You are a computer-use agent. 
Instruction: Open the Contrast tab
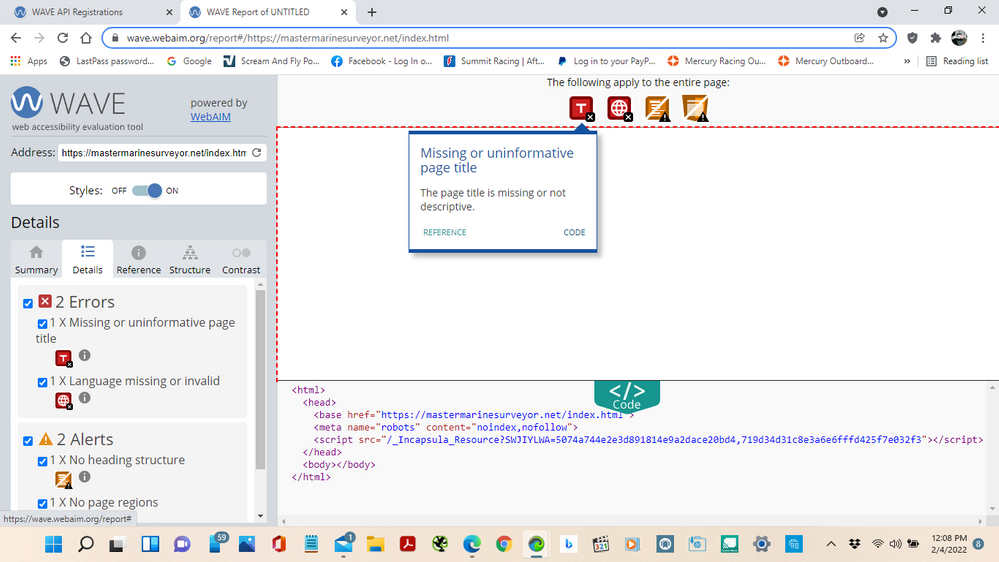pyautogui.click(x=241, y=259)
